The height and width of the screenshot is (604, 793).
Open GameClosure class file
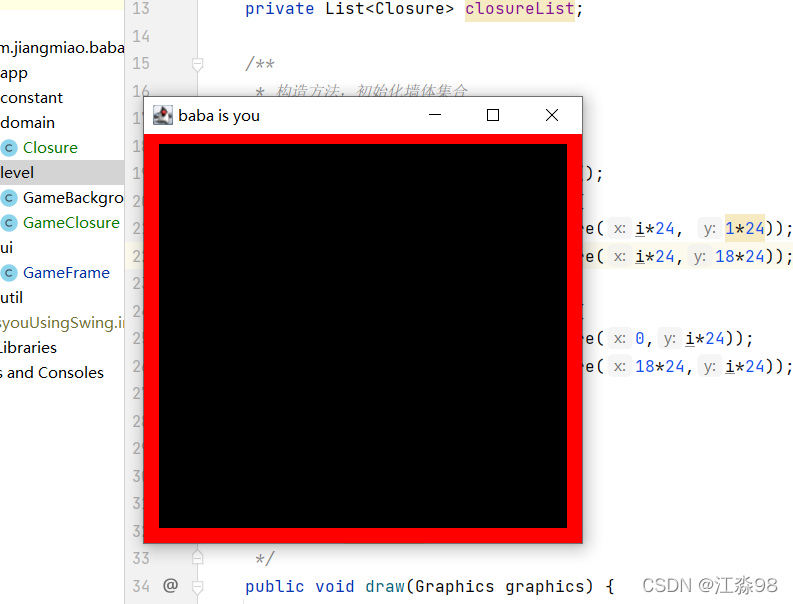click(x=71, y=223)
